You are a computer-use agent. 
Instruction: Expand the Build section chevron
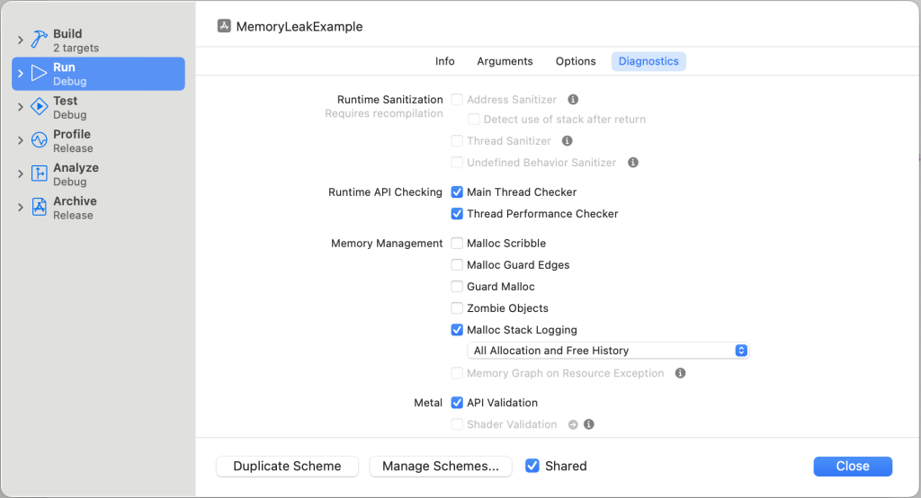pyautogui.click(x=20, y=40)
